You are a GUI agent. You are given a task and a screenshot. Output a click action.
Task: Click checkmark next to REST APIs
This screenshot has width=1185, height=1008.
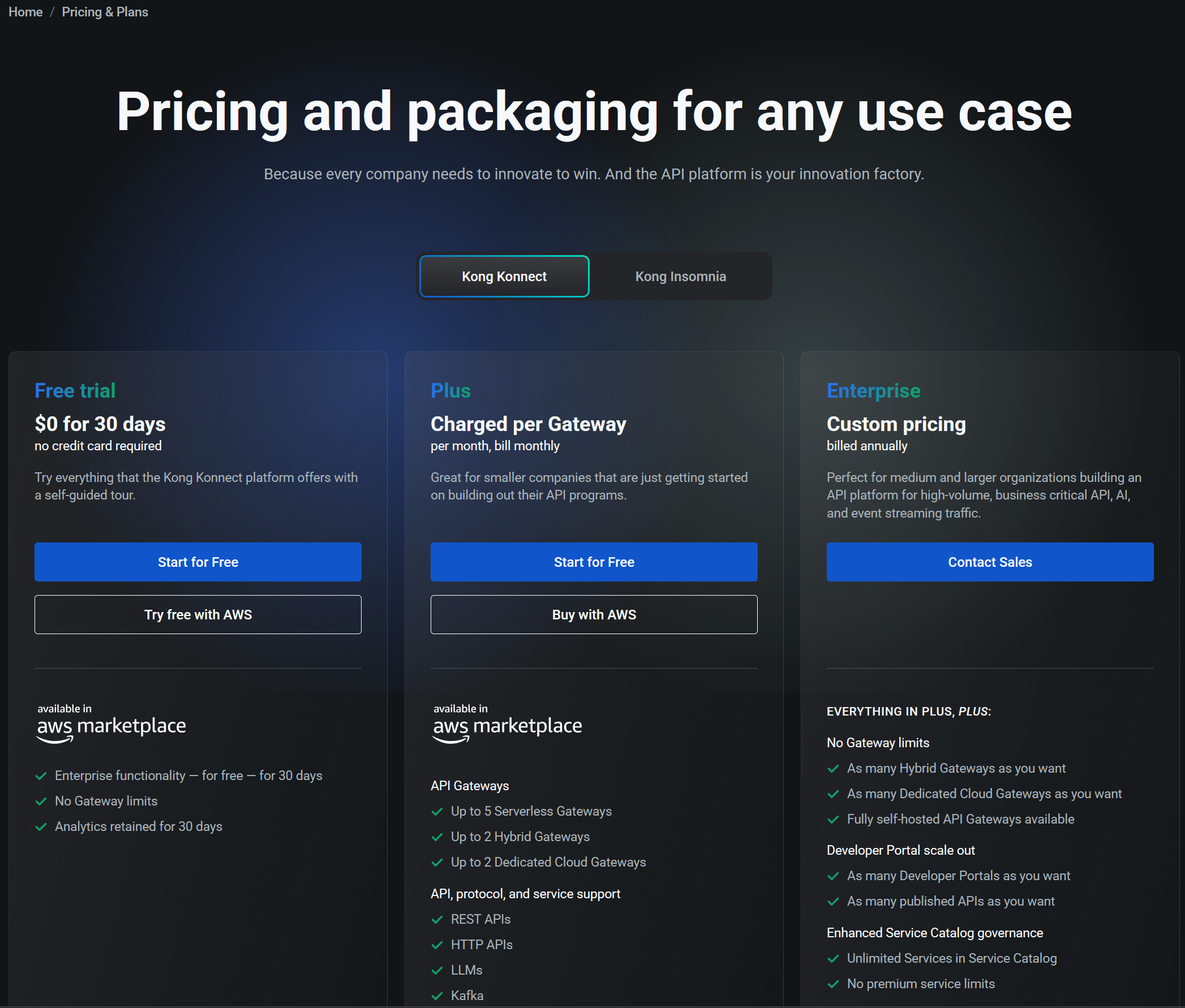click(437, 919)
